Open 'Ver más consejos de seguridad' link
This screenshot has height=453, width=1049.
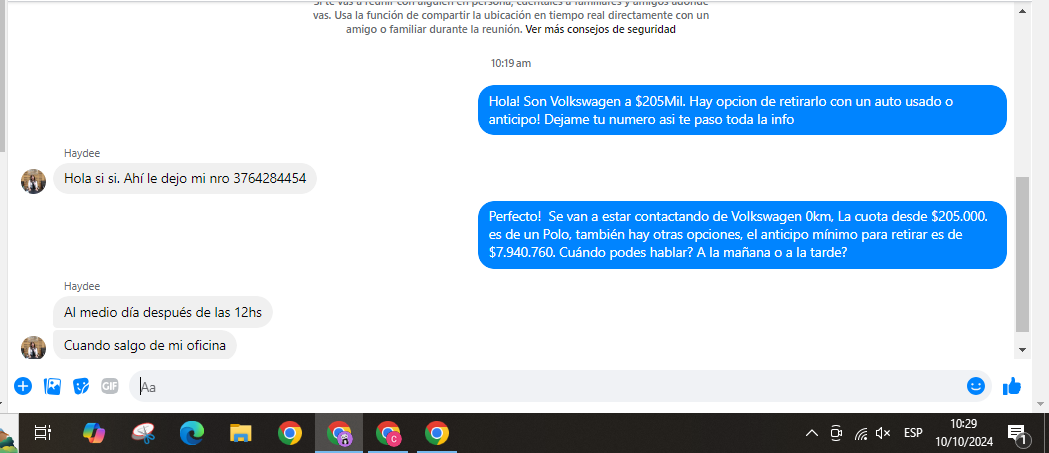click(600, 30)
